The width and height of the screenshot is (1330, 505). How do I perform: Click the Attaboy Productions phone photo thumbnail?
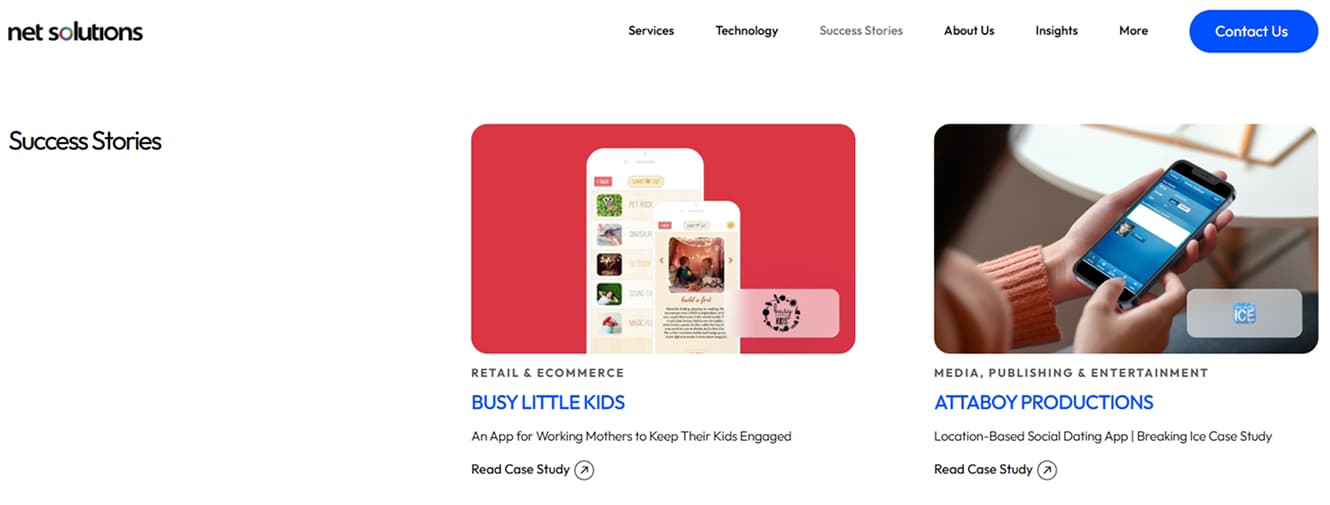(1126, 239)
